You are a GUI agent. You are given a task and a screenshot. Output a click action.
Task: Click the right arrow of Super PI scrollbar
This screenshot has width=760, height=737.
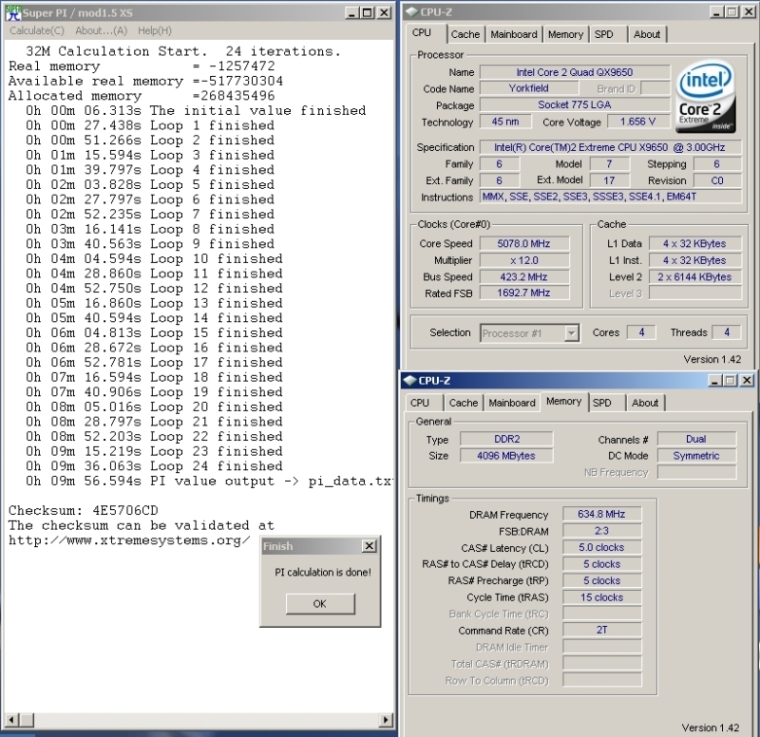386,720
